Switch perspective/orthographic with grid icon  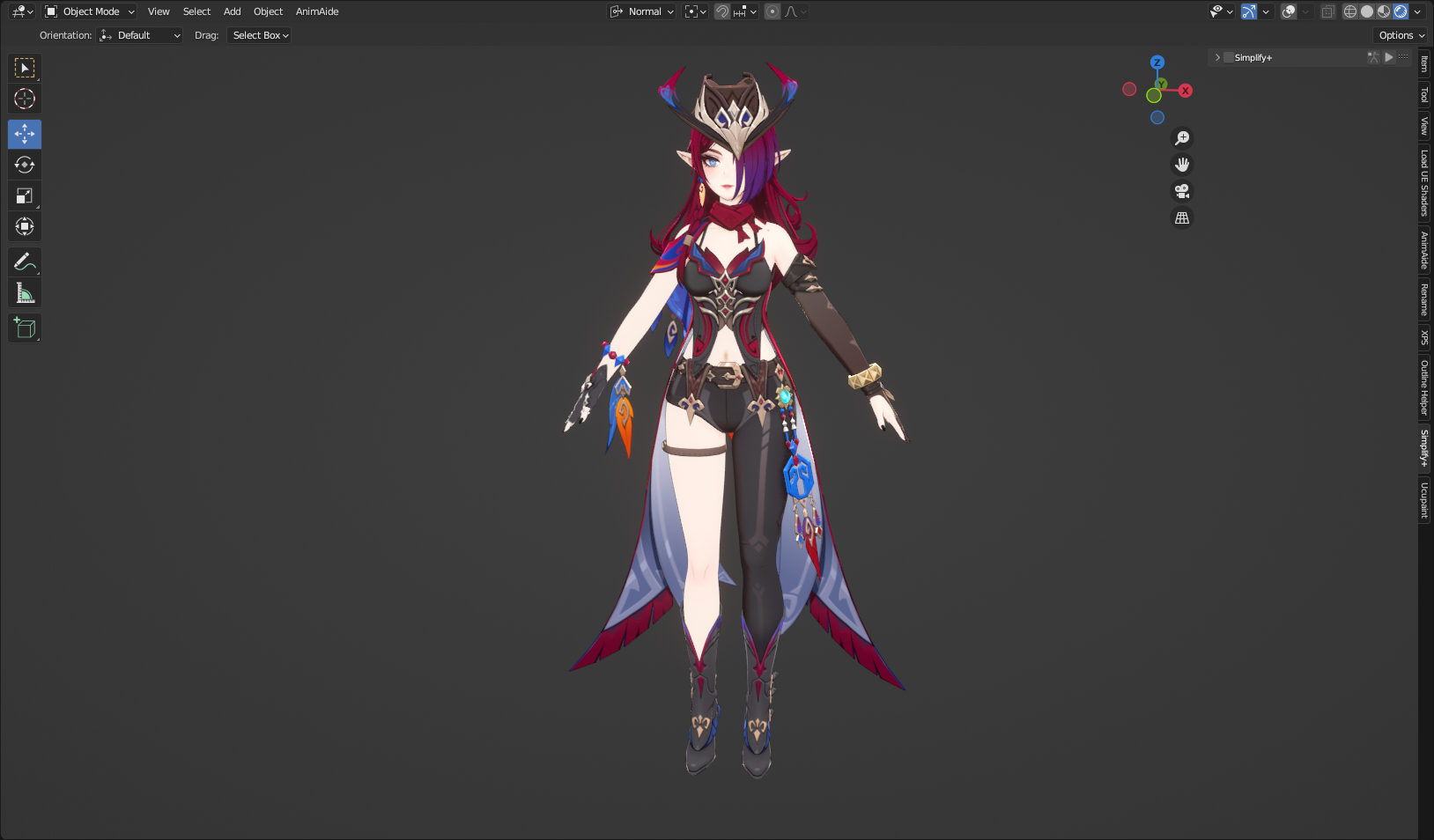[1182, 217]
